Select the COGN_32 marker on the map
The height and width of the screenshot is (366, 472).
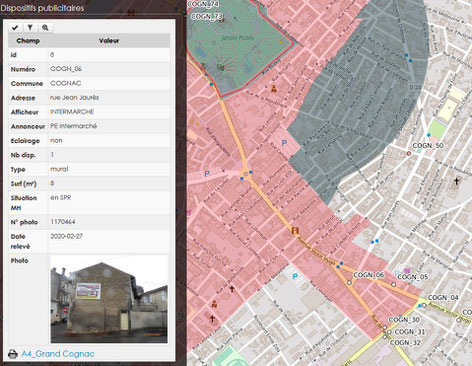coord(385,337)
